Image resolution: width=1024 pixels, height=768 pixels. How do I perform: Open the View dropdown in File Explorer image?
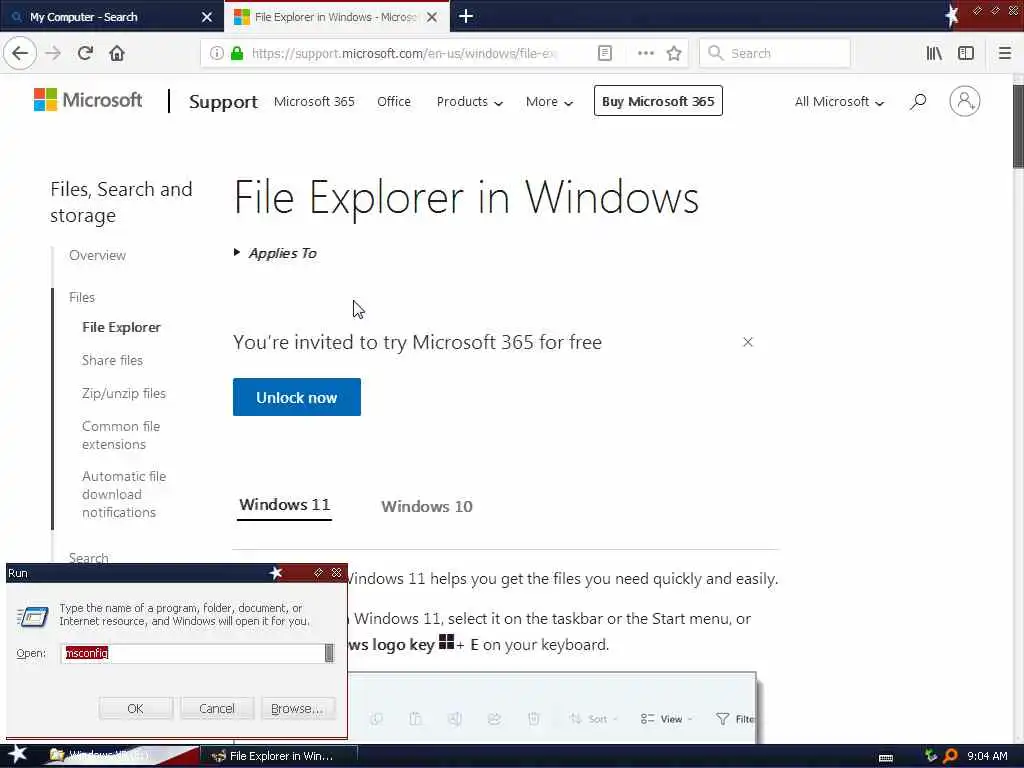click(x=665, y=718)
